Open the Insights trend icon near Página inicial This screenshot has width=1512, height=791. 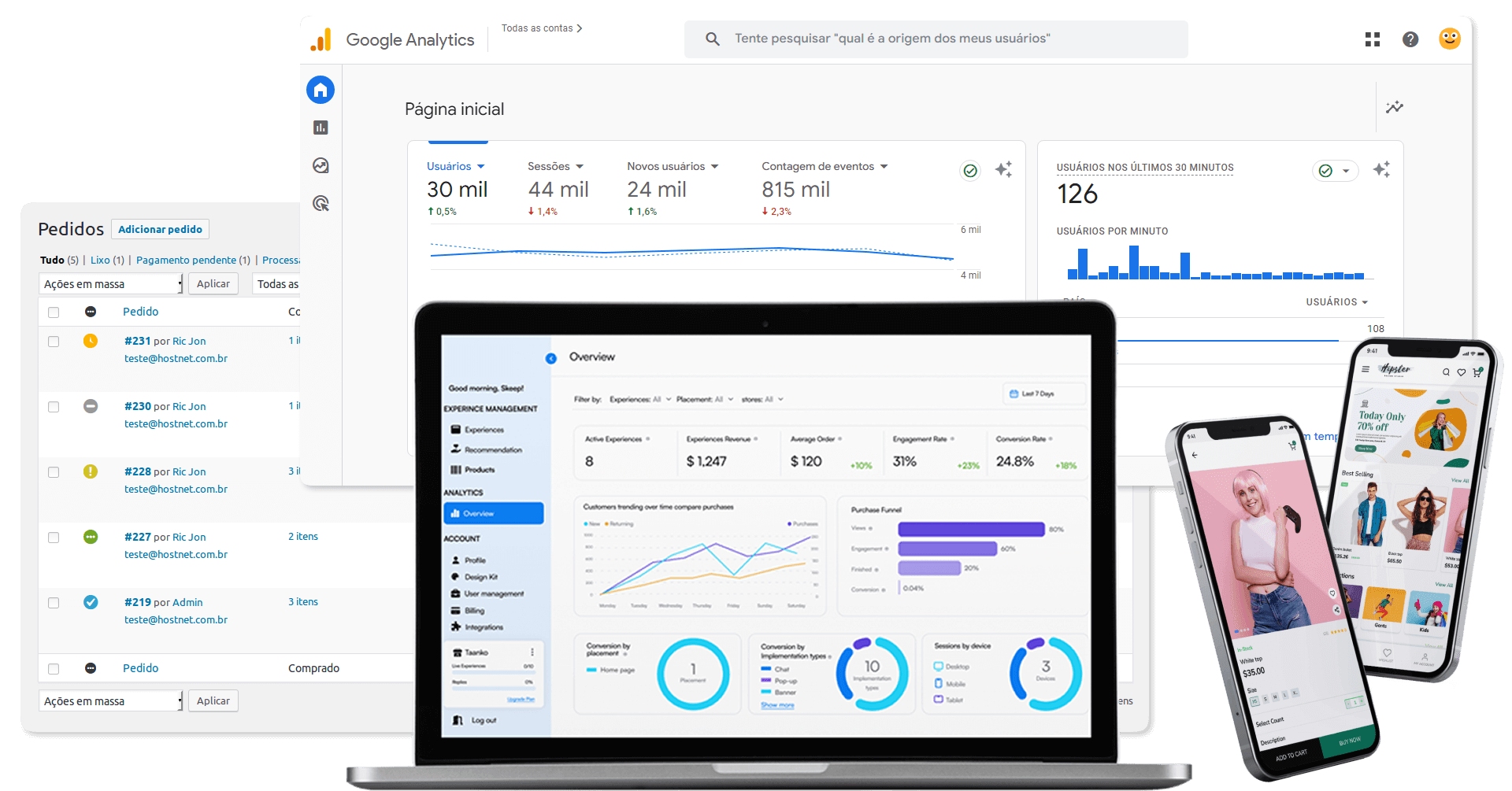tap(1395, 107)
